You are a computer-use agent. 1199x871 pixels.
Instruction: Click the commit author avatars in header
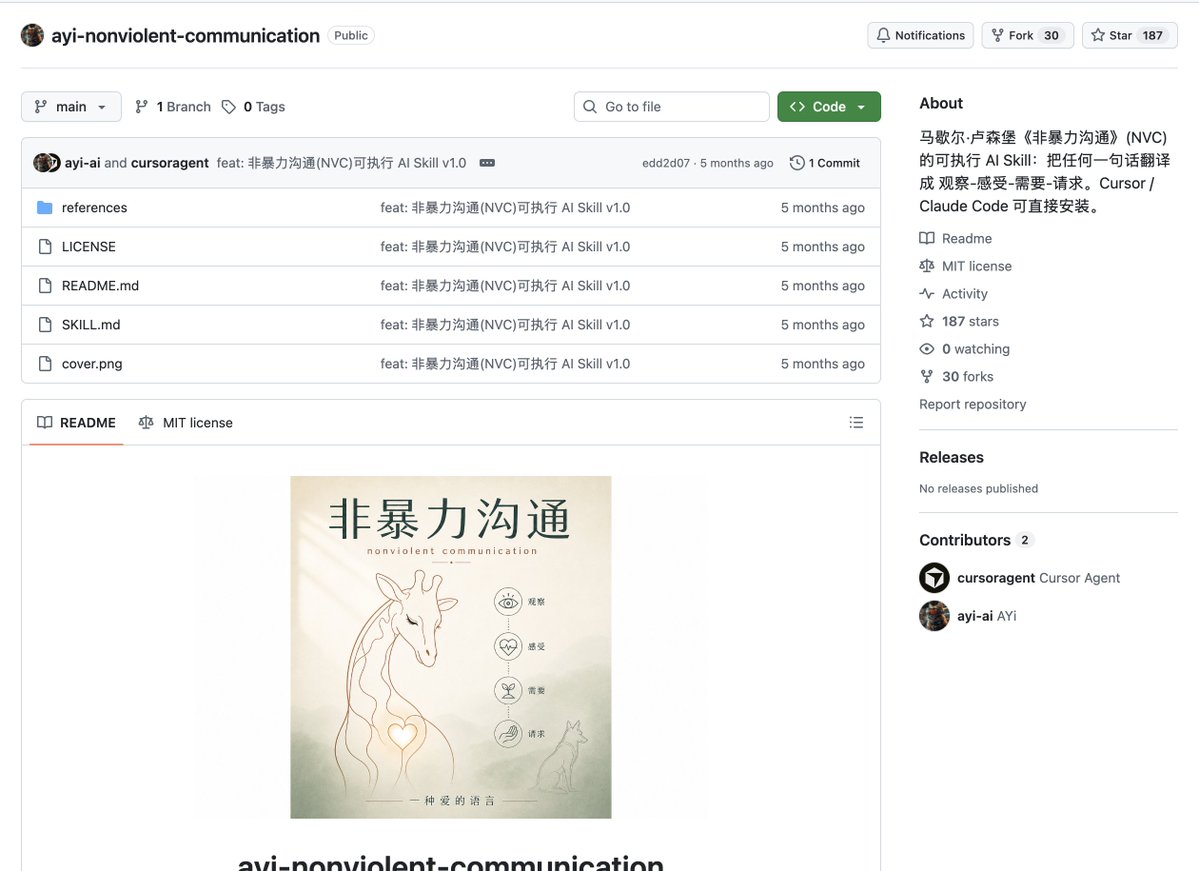coord(47,162)
